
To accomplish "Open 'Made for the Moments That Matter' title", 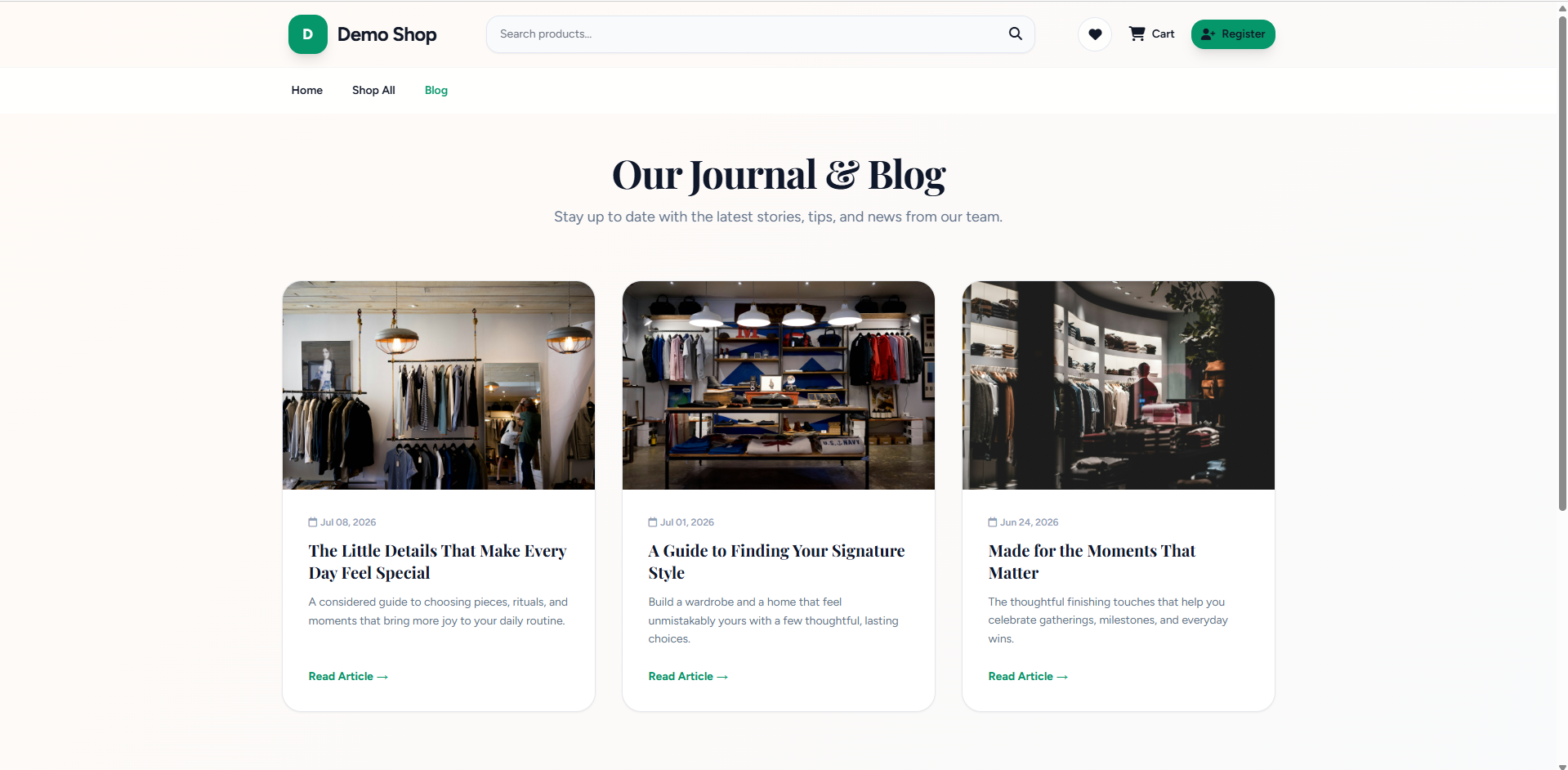I will tap(1092, 562).
